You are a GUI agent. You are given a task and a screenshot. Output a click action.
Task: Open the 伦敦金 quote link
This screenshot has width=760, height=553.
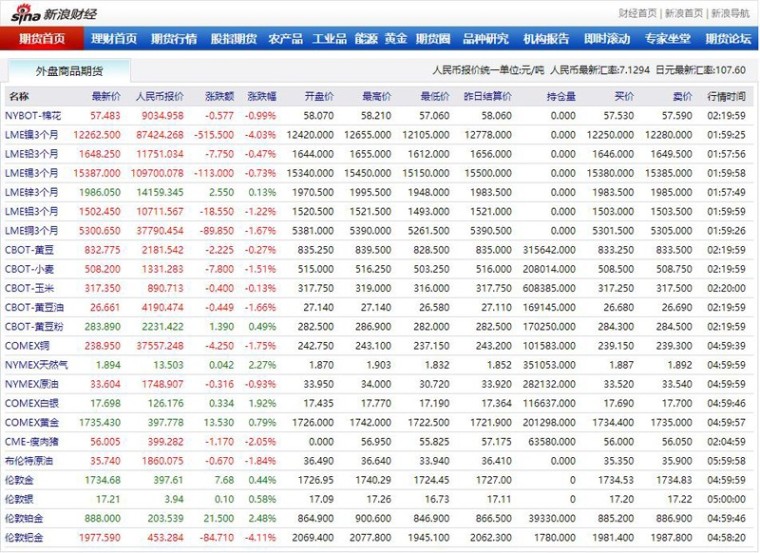pos(19,480)
